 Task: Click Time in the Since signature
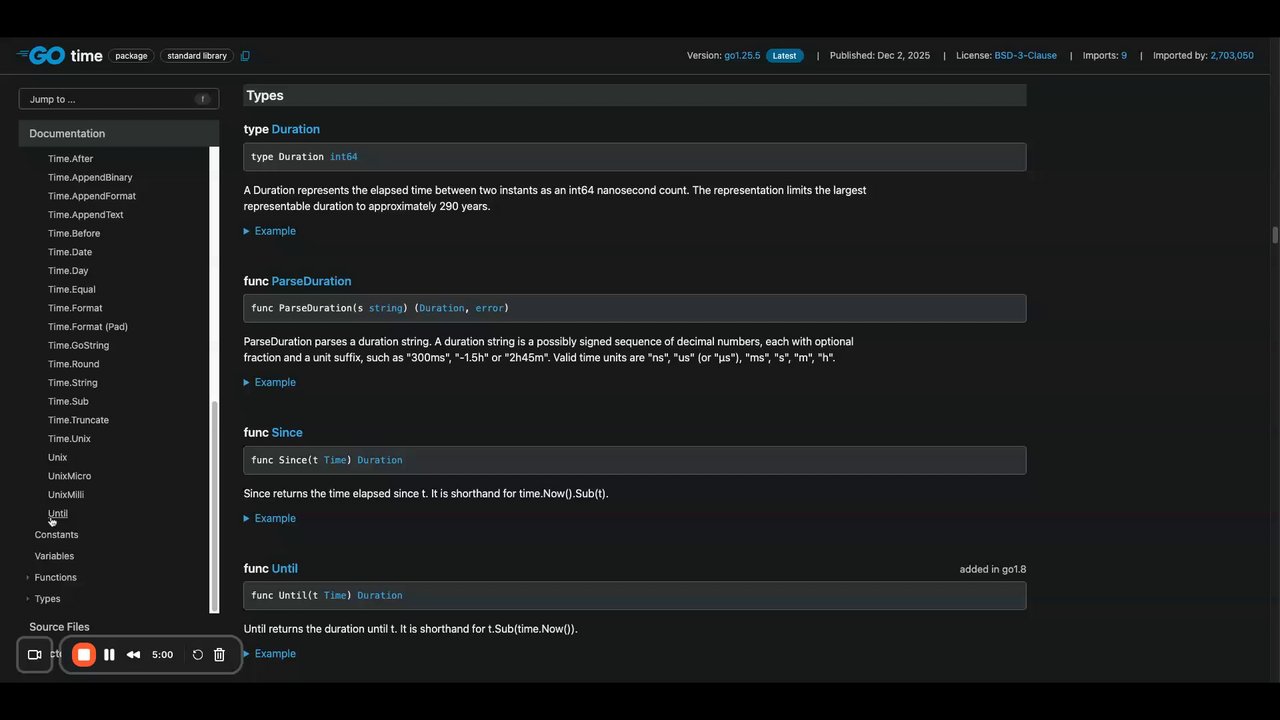coord(335,460)
